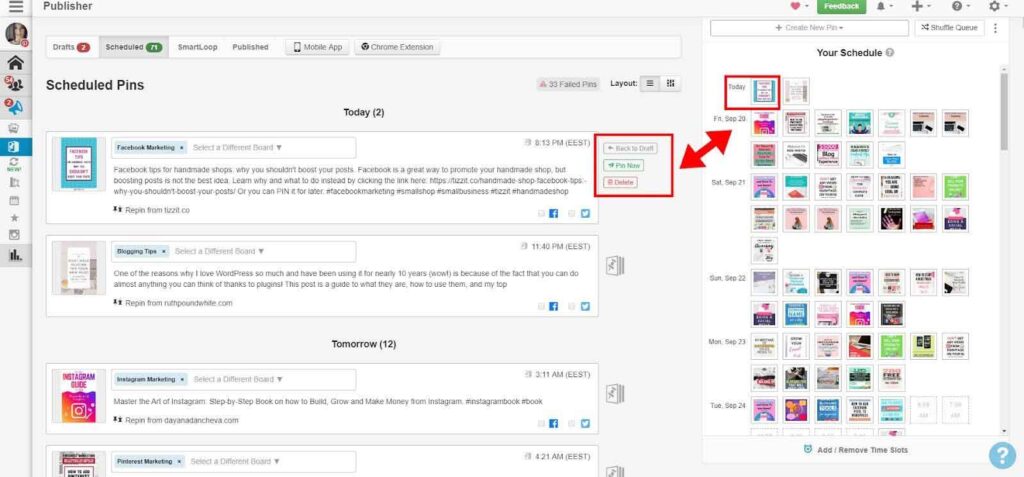Click the green Feedback button
1024x477 pixels.
[841, 7]
